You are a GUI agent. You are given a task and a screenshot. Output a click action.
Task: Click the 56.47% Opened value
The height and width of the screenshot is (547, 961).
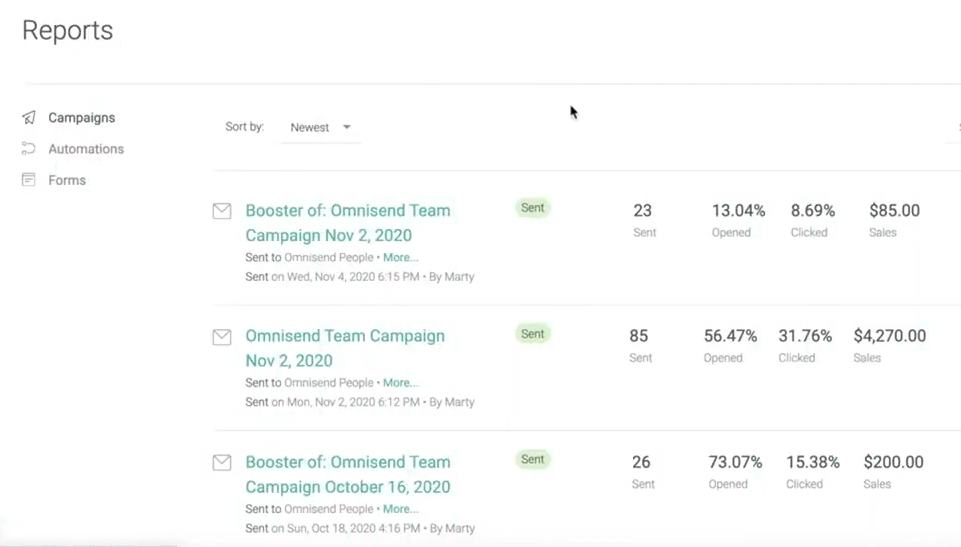click(x=731, y=336)
